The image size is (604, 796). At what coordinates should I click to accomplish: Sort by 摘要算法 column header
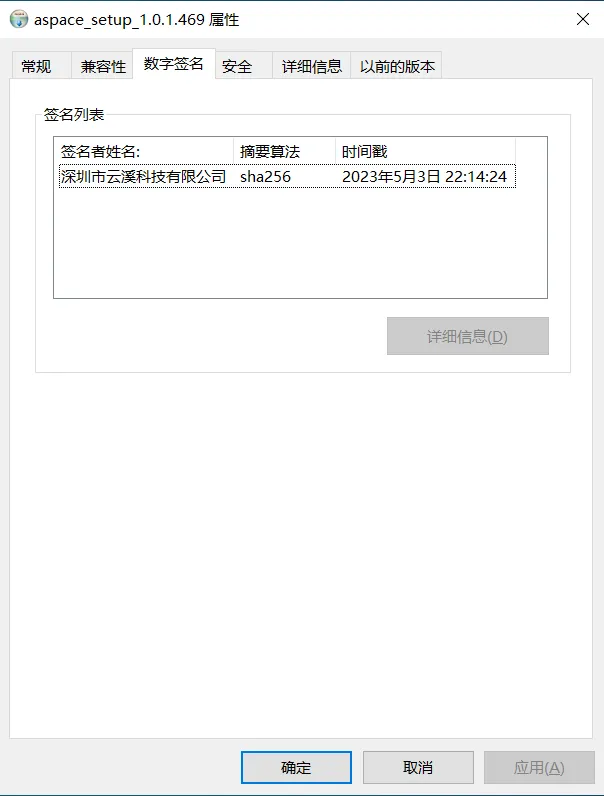[x=284, y=151]
